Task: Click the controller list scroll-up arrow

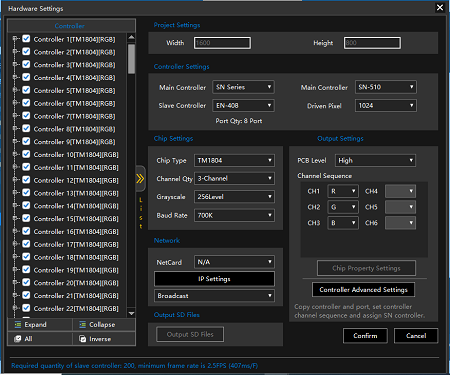Action: [131, 37]
